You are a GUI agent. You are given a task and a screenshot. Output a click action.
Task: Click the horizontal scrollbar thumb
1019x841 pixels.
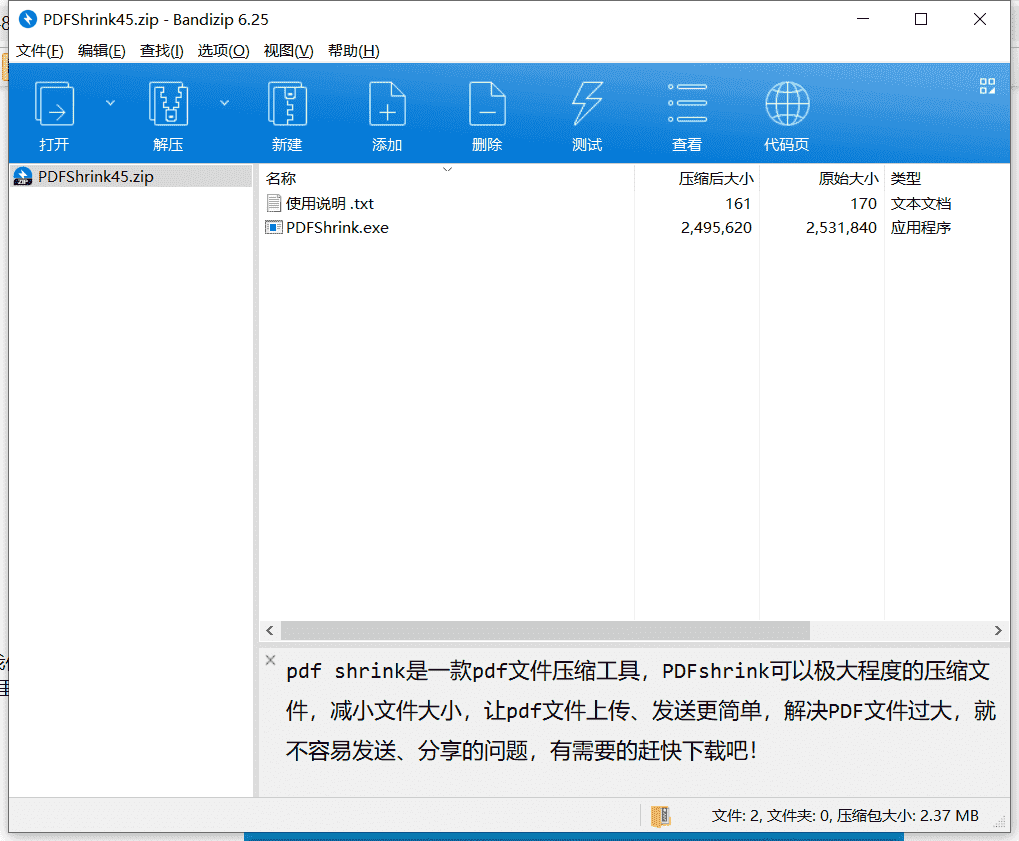pyautogui.click(x=545, y=630)
